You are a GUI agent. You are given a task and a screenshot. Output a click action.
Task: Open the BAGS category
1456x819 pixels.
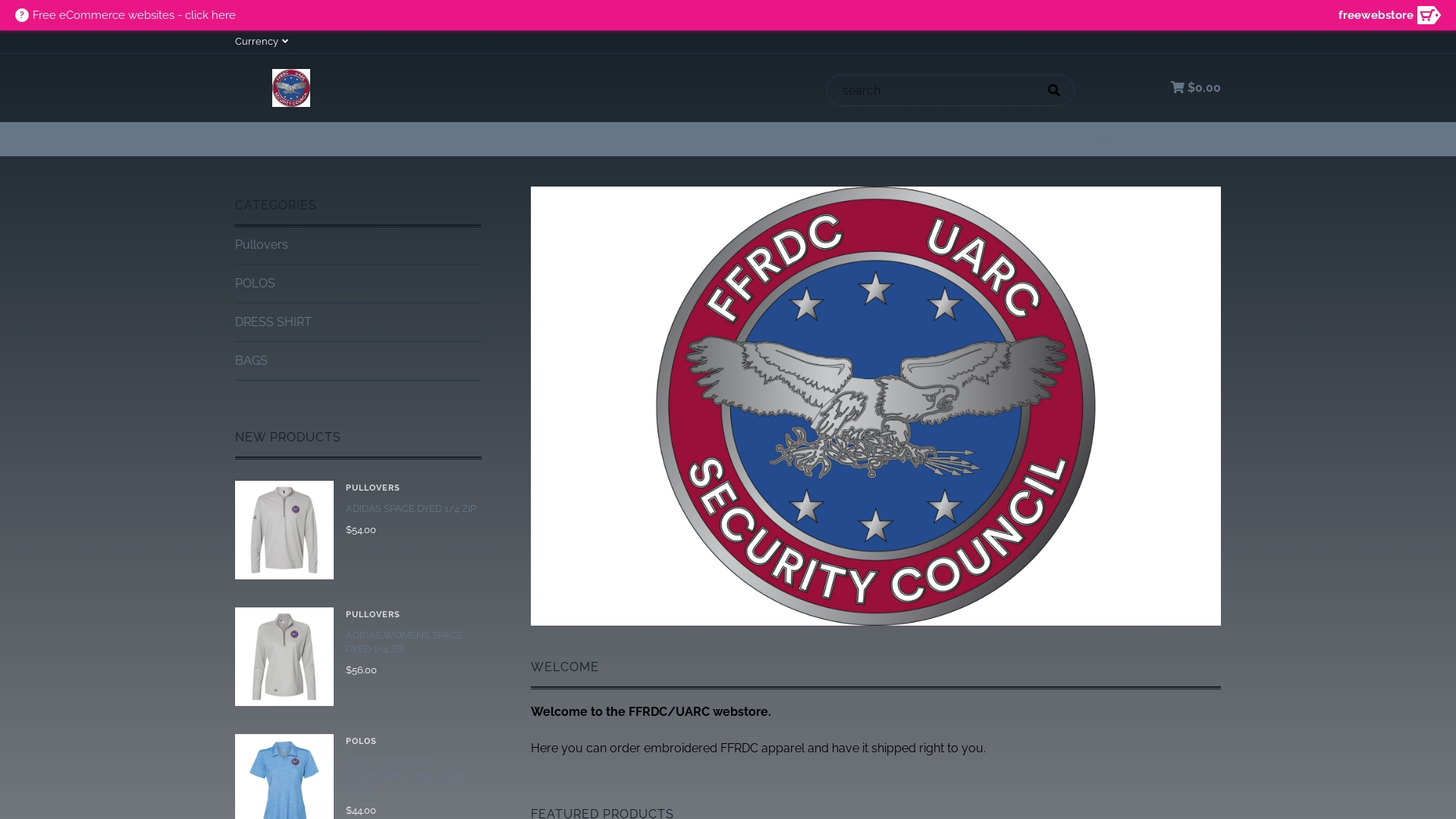[251, 360]
